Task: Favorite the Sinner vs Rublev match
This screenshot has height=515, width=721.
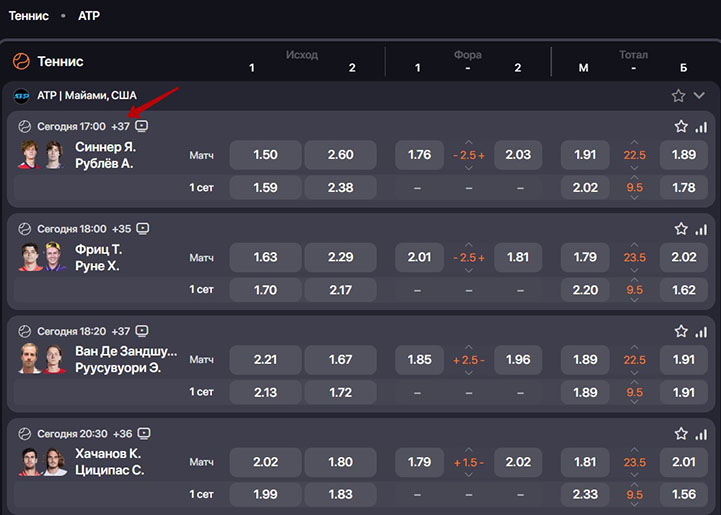Action: (x=681, y=127)
